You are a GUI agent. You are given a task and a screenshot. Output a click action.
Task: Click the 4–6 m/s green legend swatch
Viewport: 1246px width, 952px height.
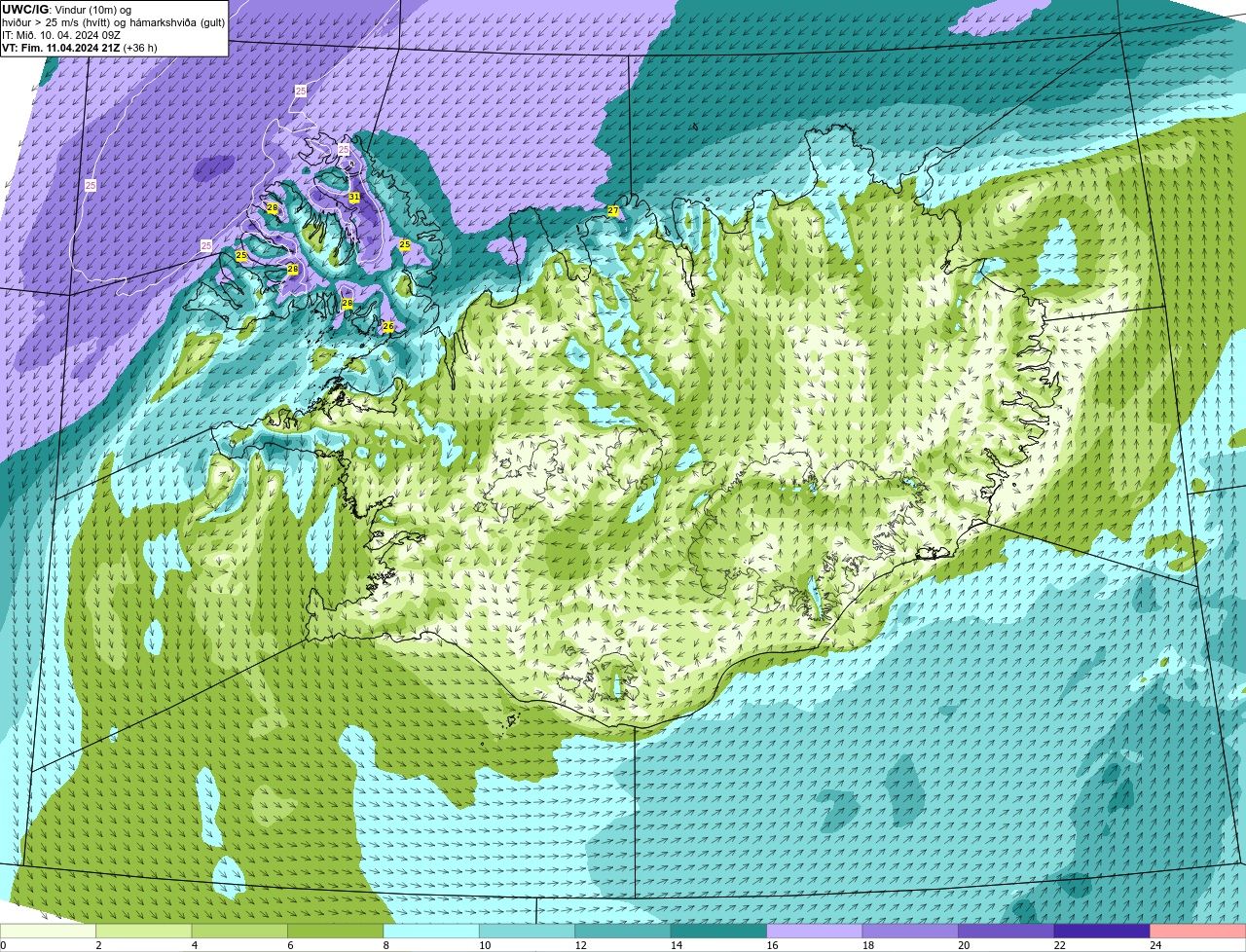click(239, 931)
